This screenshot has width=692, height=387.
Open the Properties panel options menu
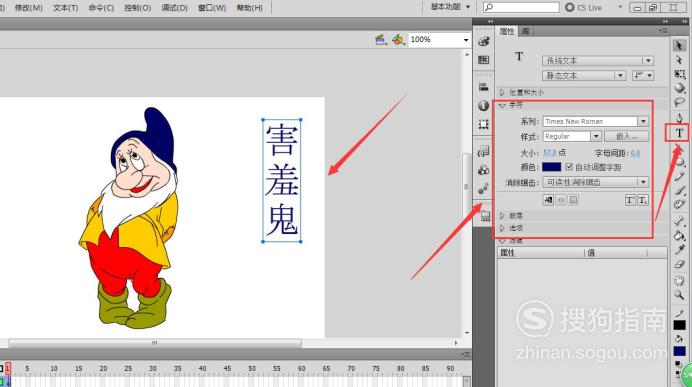pos(663,30)
